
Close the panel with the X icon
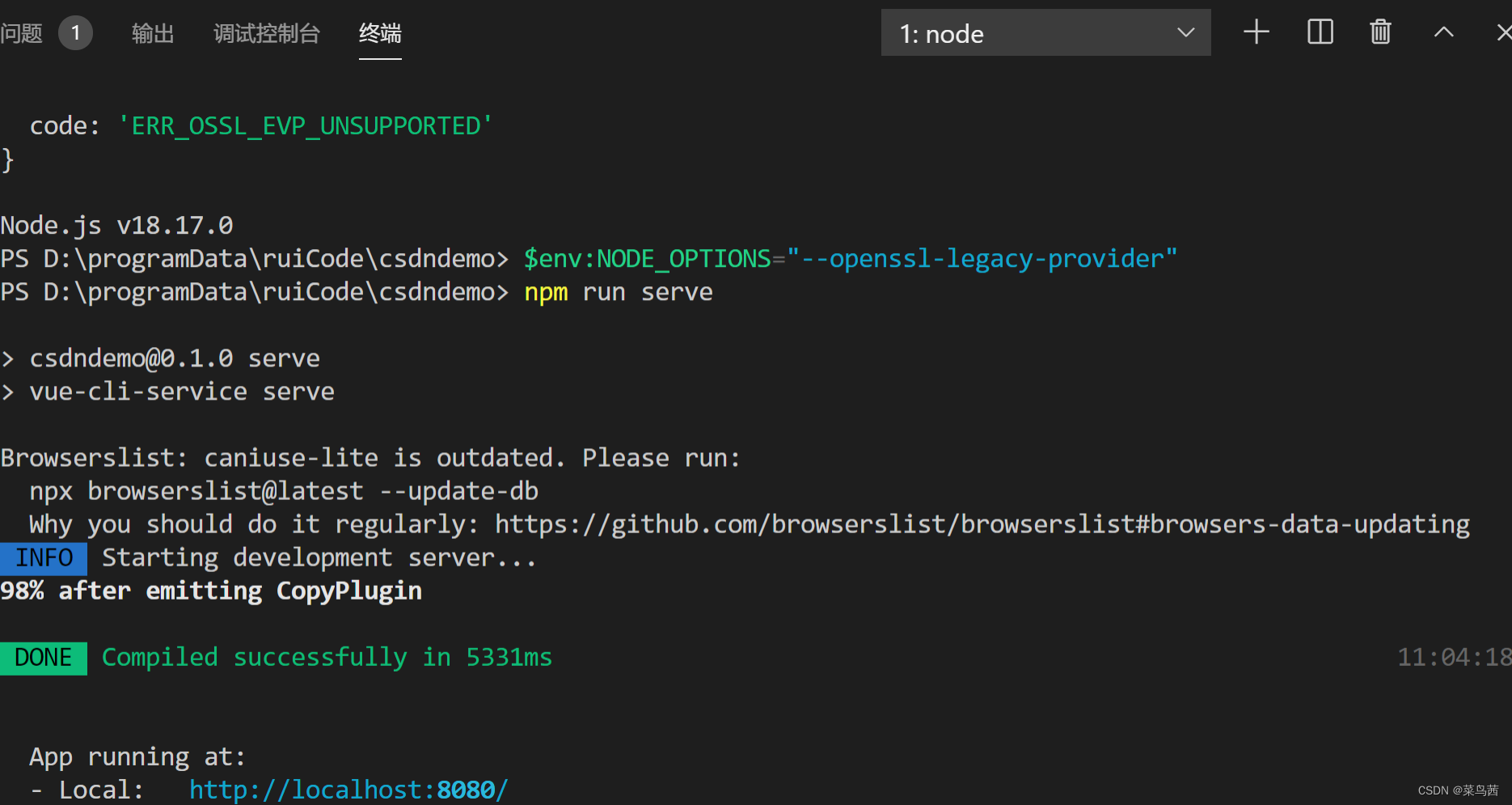coord(1502,32)
